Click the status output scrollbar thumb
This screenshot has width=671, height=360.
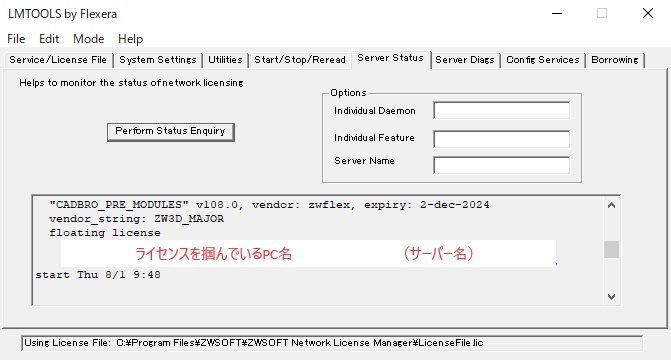612,250
